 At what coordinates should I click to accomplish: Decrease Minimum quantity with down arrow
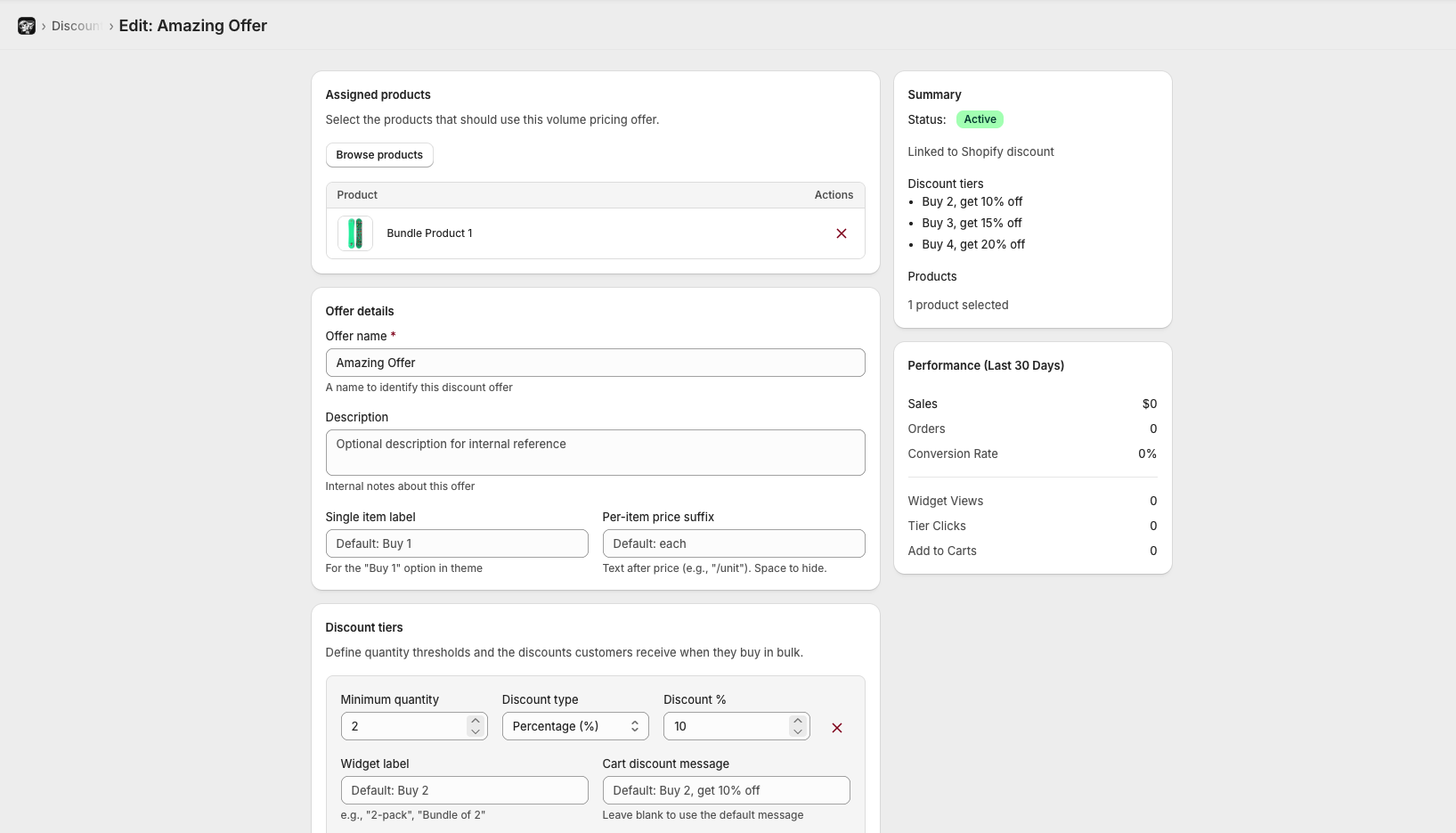click(x=476, y=732)
